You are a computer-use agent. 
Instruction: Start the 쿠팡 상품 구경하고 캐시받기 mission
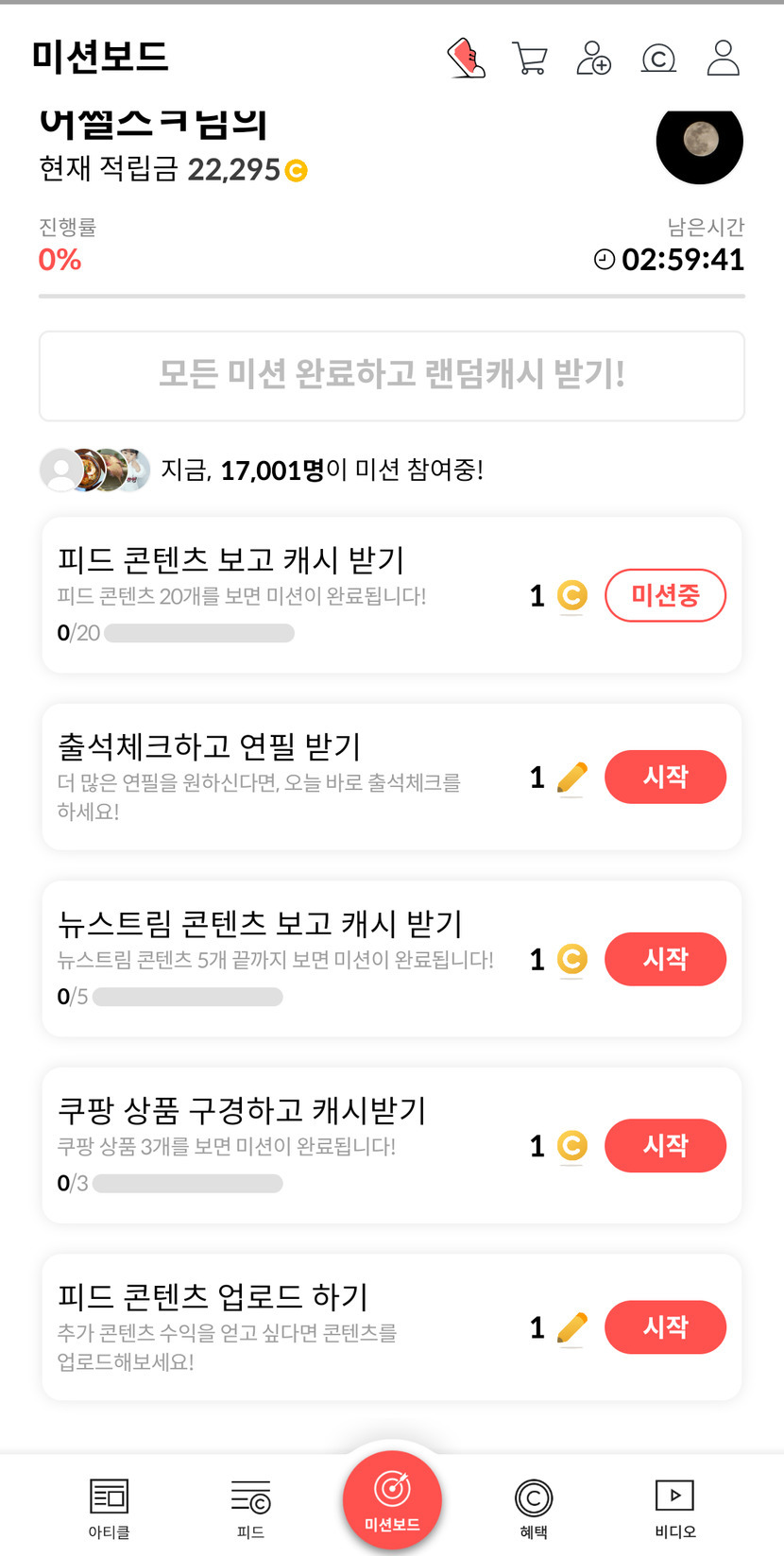[665, 1145]
